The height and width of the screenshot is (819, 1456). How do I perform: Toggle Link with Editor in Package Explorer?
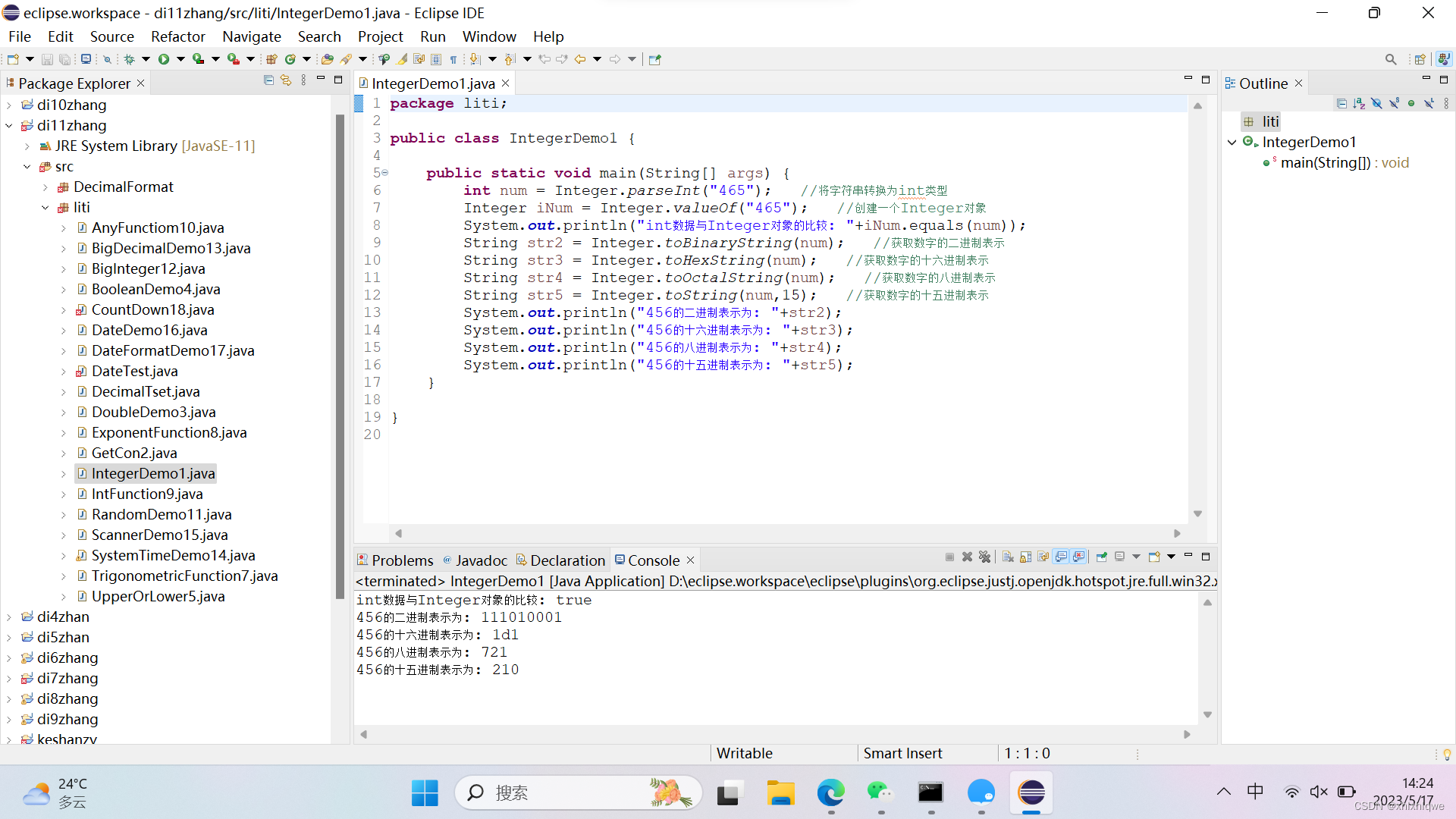click(286, 80)
